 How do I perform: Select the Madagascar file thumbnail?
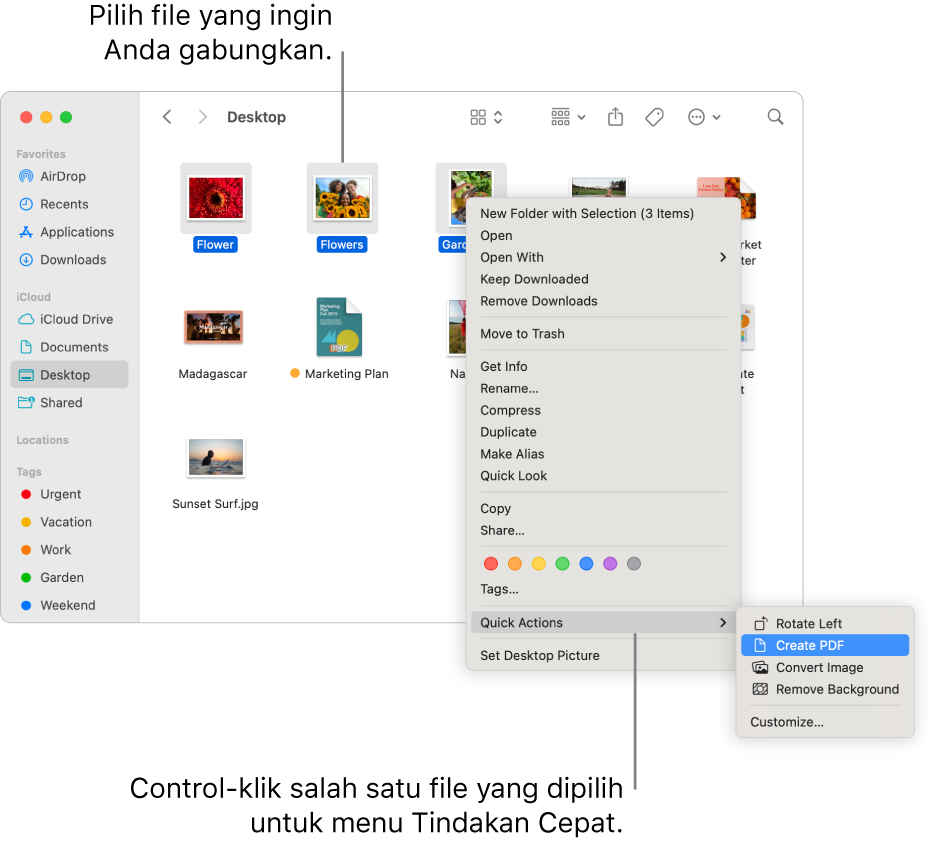[213, 327]
